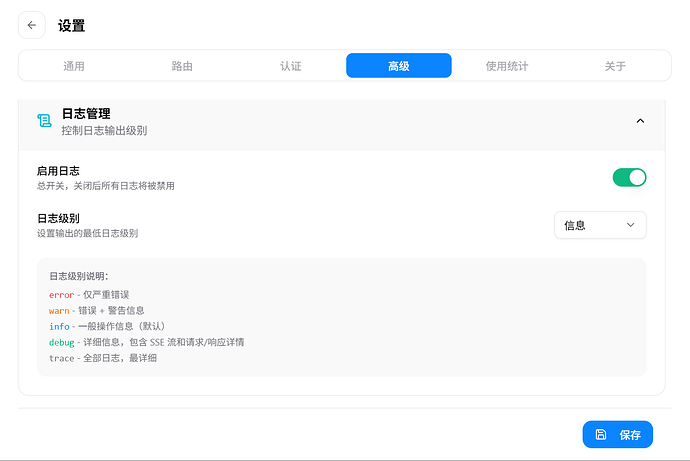The image size is (690, 461).
Task: Click the orange warn level label
Action: point(59,311)
